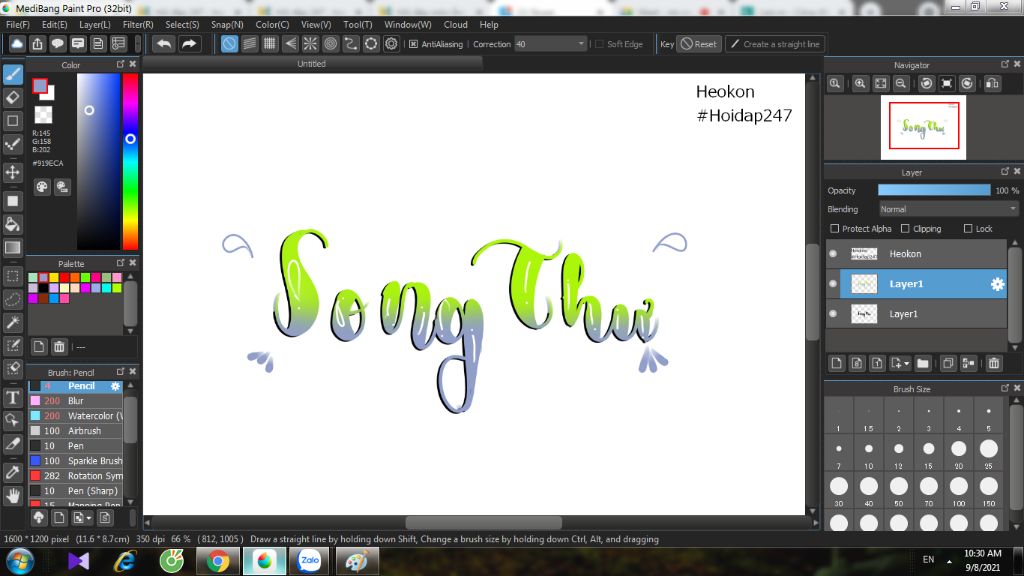Select the Move tool
Screen dimensions: 1024x576
pos(12,172)
